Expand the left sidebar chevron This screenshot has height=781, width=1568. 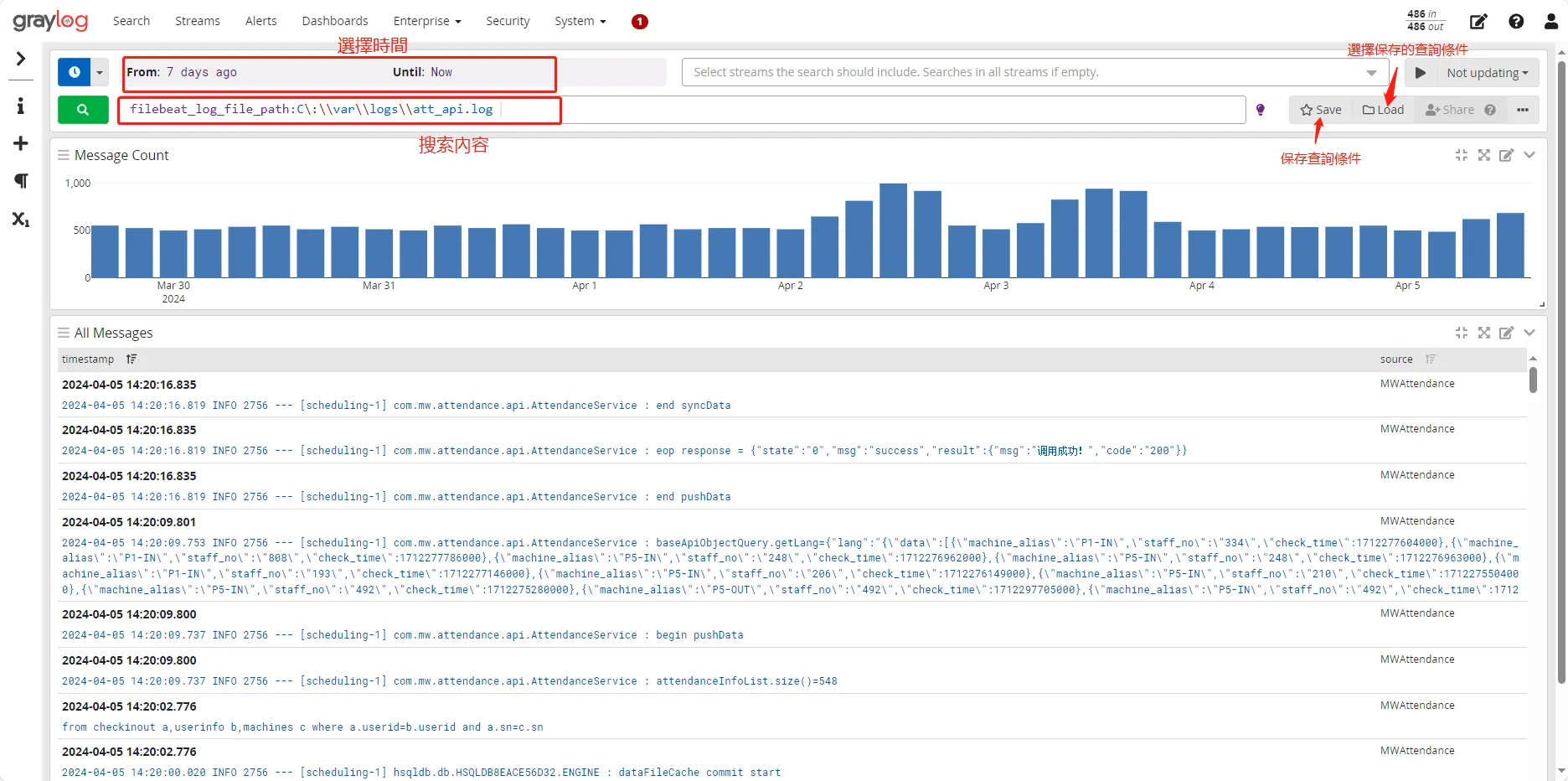[21, 59]
